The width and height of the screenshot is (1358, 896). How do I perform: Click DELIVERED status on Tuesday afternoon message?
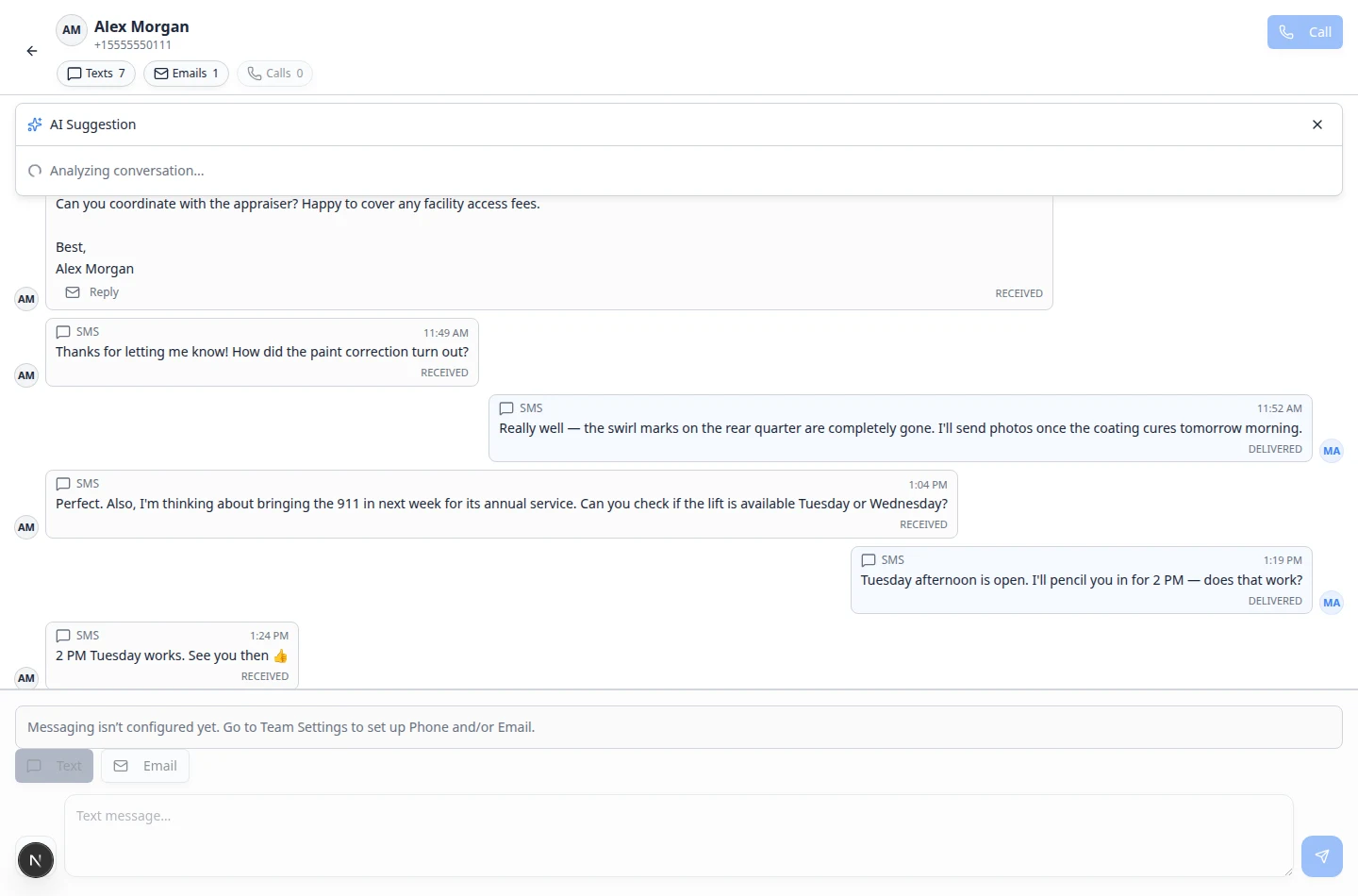(x=1275, y=601)
